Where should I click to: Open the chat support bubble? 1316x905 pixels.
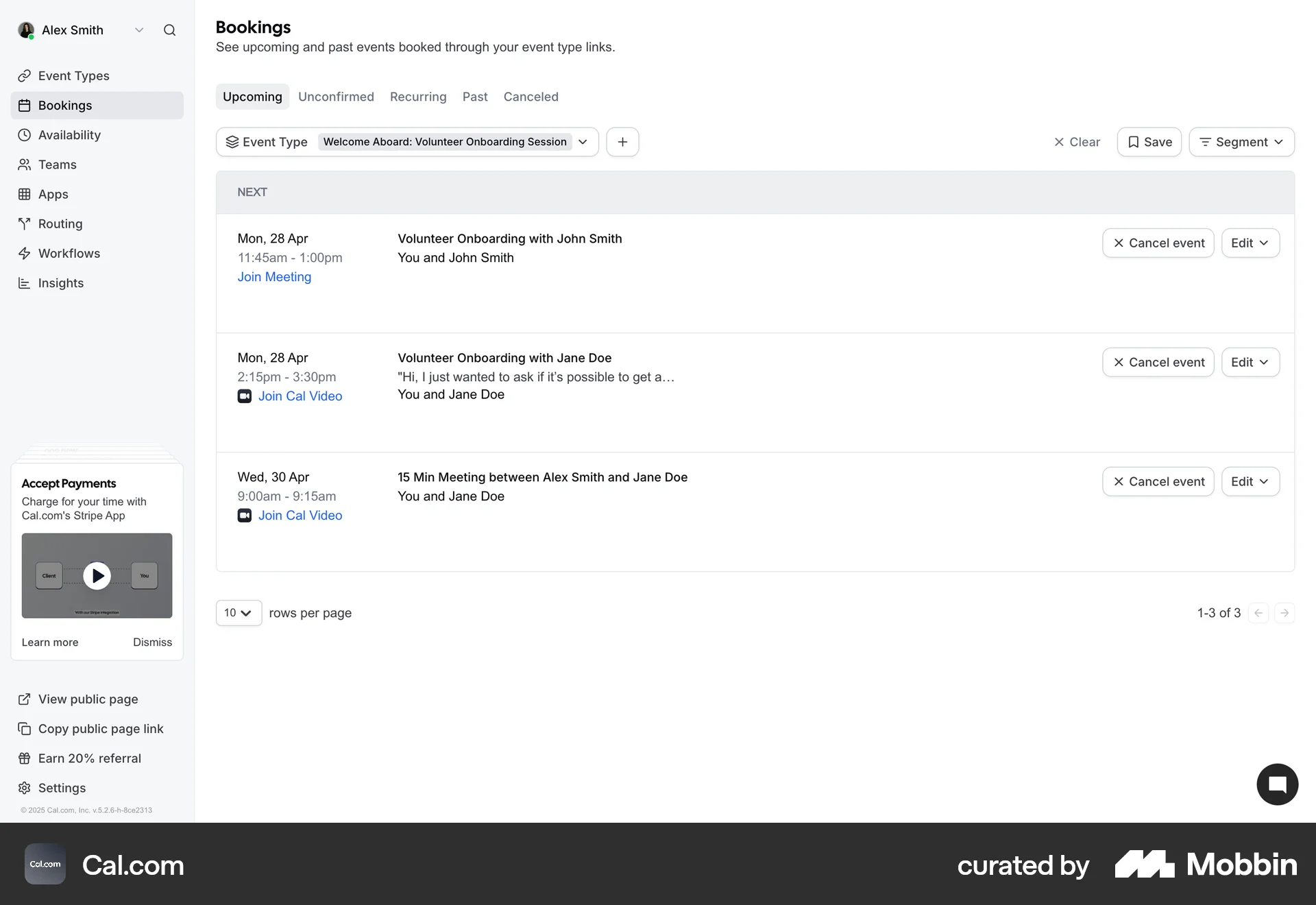(1276, 784)
